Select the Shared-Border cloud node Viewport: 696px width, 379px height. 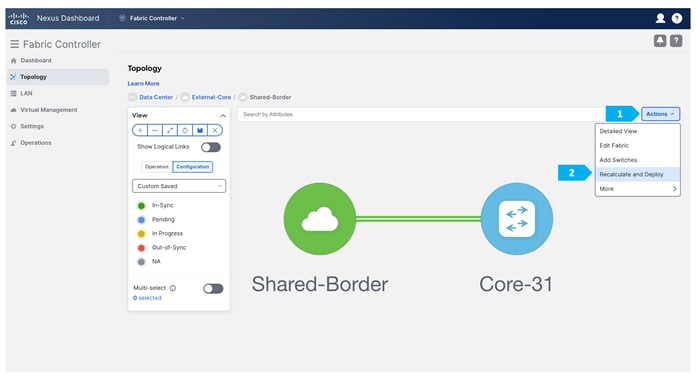pos(320,219)
